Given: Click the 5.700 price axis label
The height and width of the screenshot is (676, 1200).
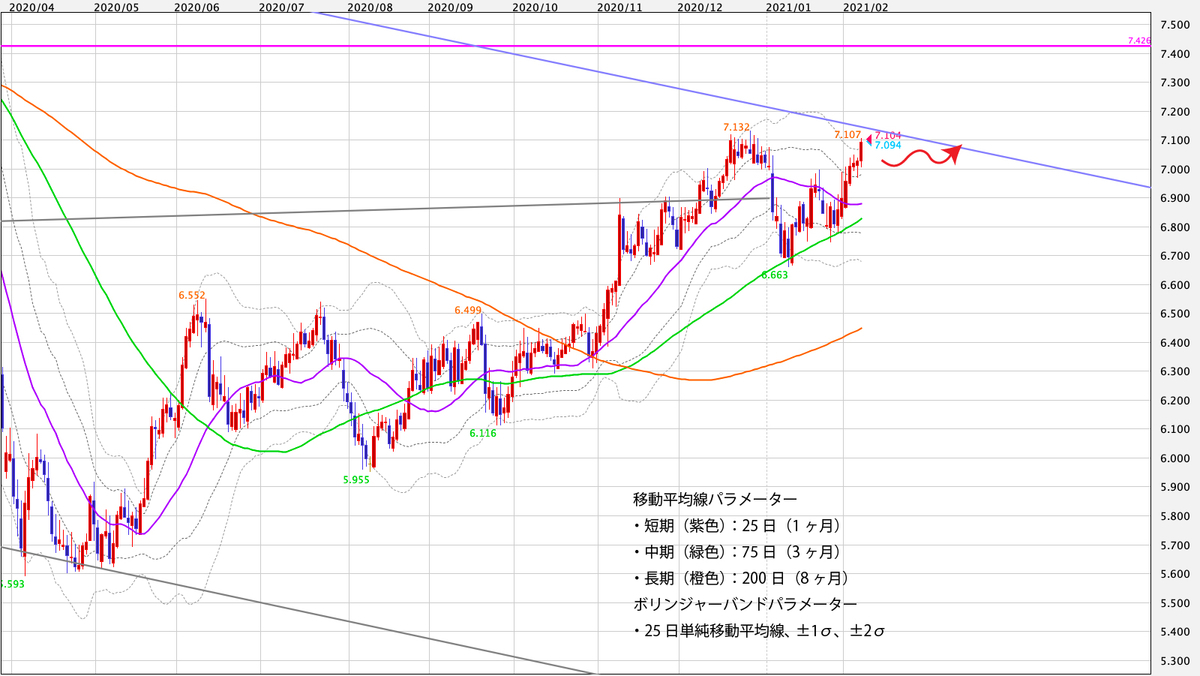Looking at the screenshot, I should [1174, 546].
